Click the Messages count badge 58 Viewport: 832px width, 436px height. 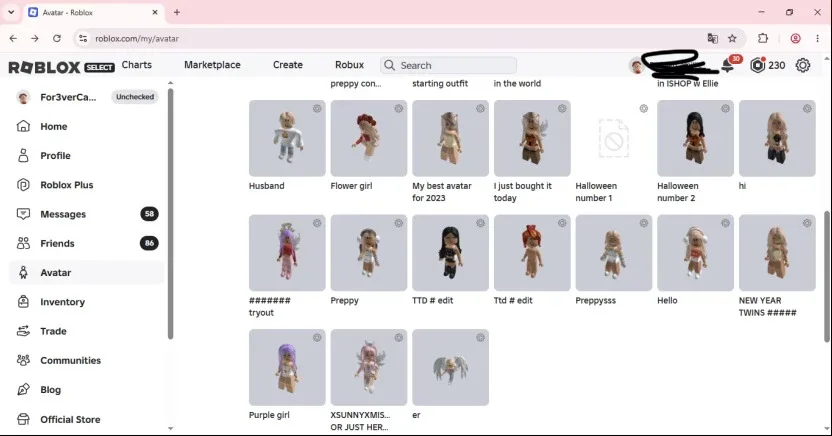point(150,214)
